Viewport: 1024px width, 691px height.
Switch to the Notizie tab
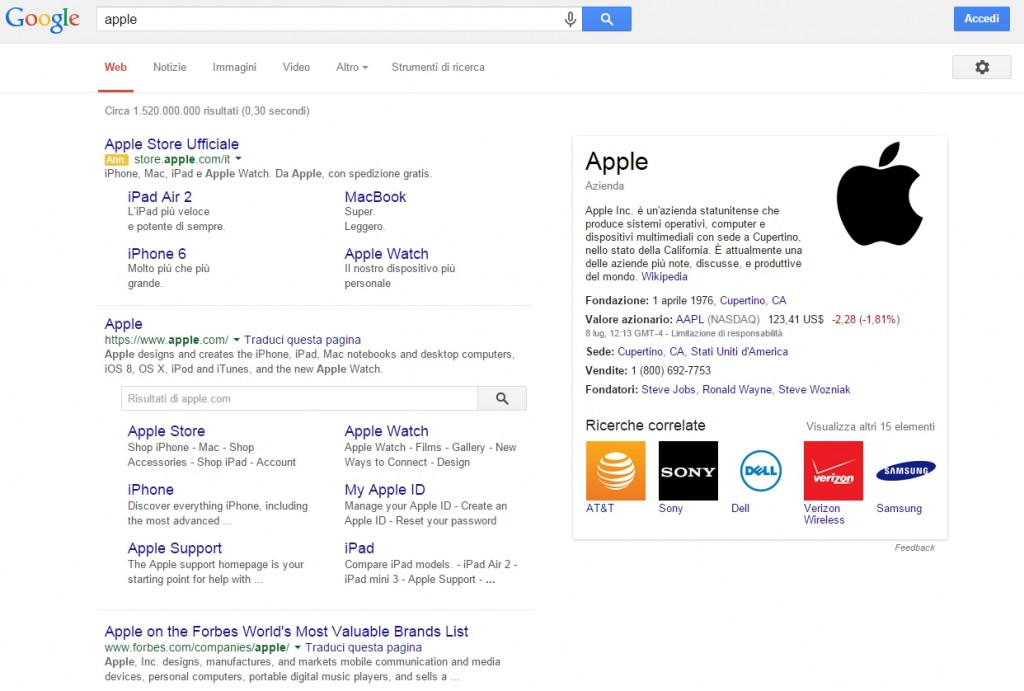(x=170, y=67)
